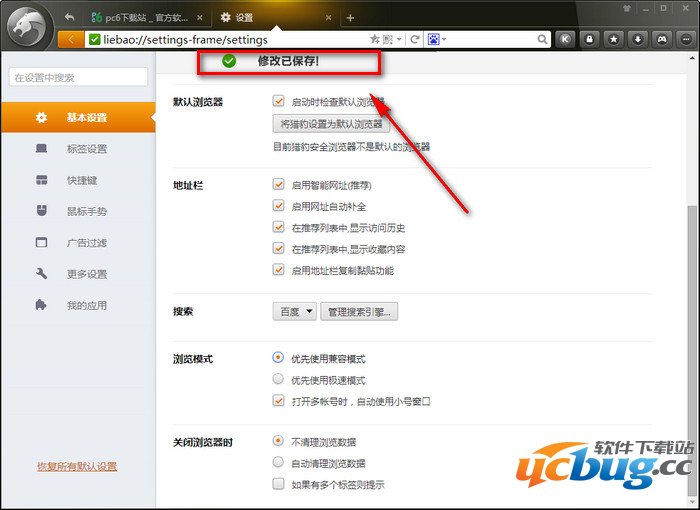
Task: Uncheck 启动时检查默认浏览器 checkbox
Action: [278, 102]
